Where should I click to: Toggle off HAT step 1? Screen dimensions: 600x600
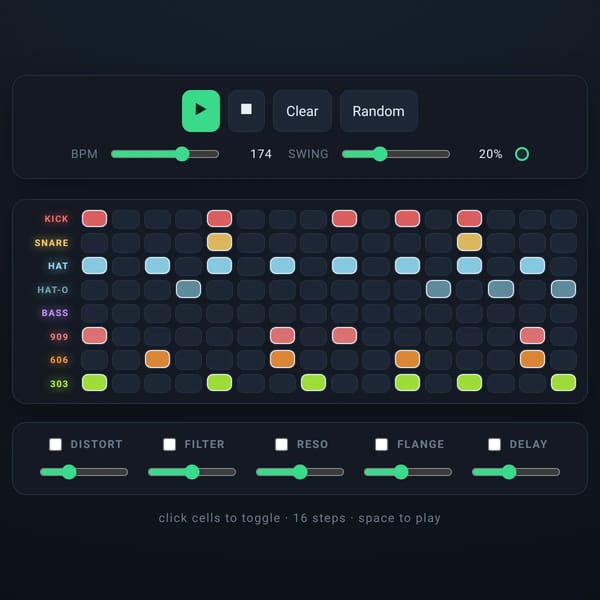(x=95, y=266)
